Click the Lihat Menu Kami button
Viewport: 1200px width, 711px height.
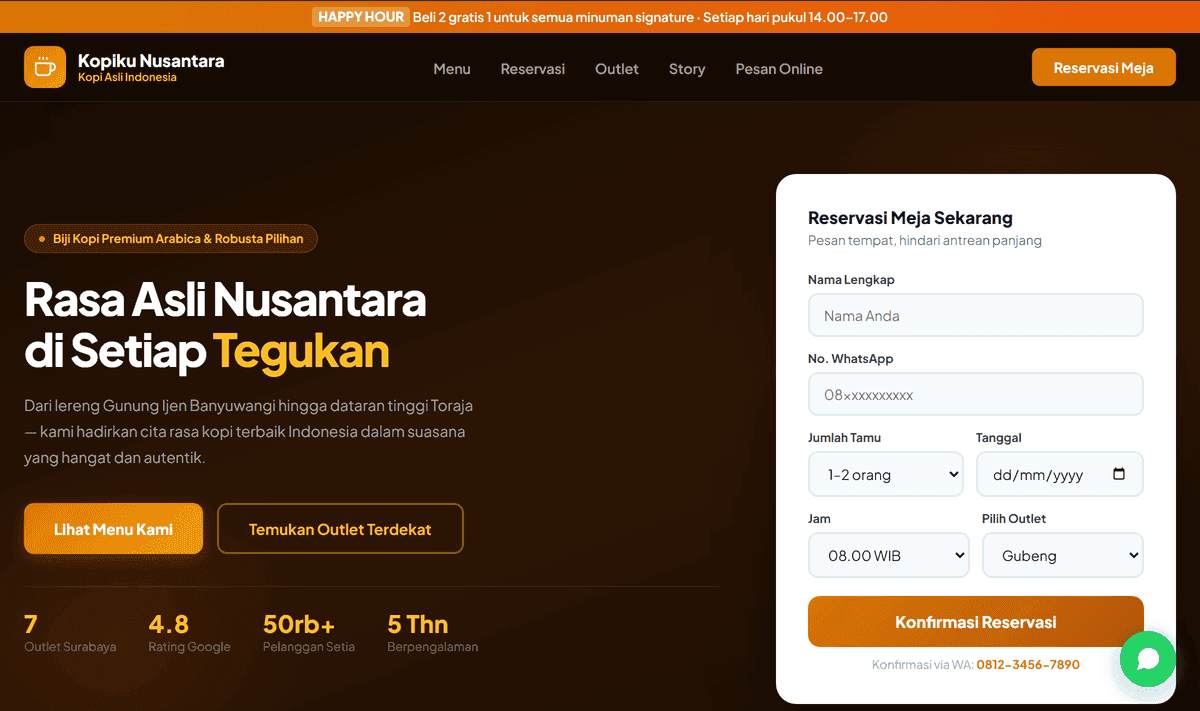pos(113,529)
